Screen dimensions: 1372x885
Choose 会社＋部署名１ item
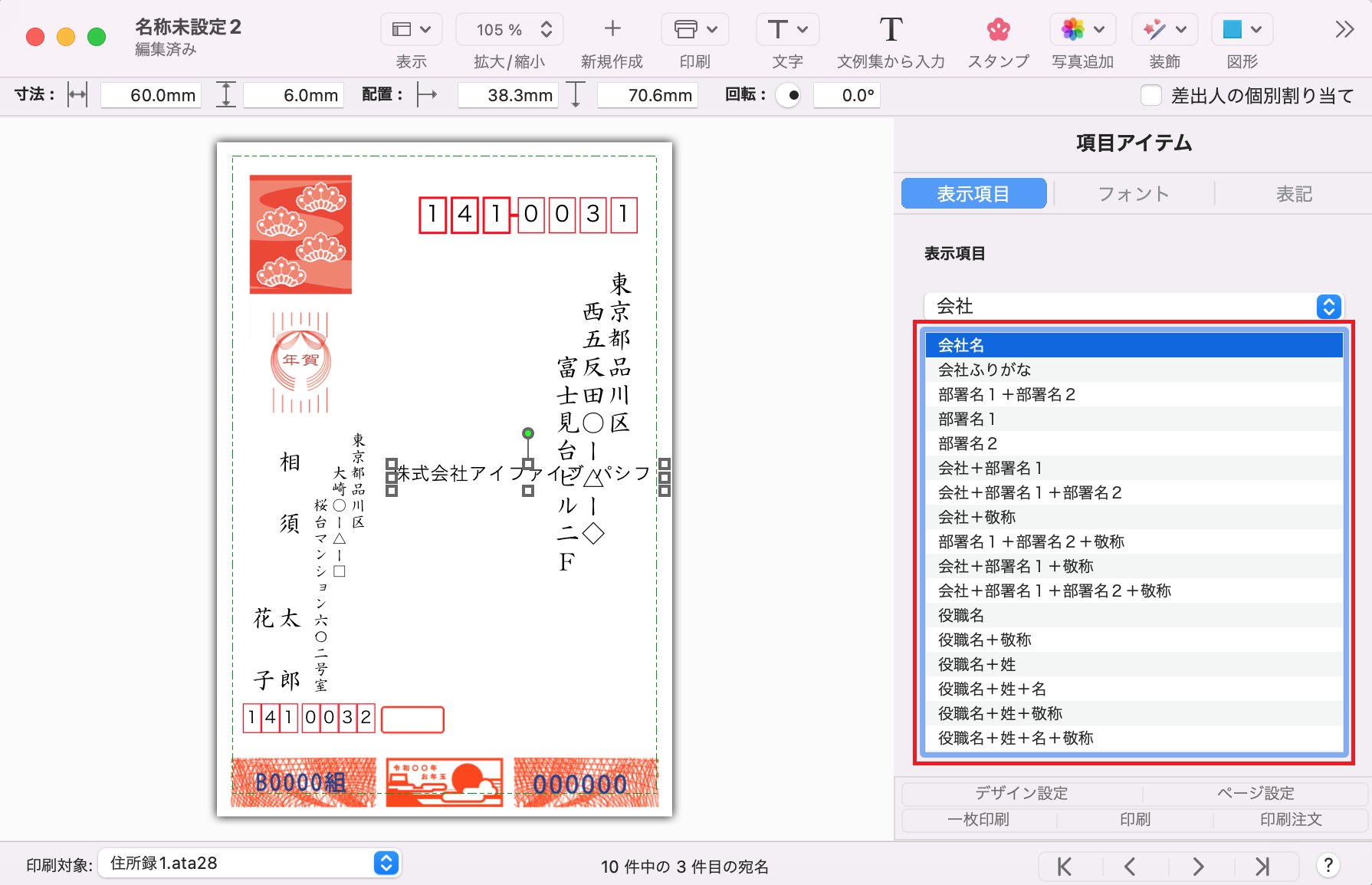(x=1134, y=468)
